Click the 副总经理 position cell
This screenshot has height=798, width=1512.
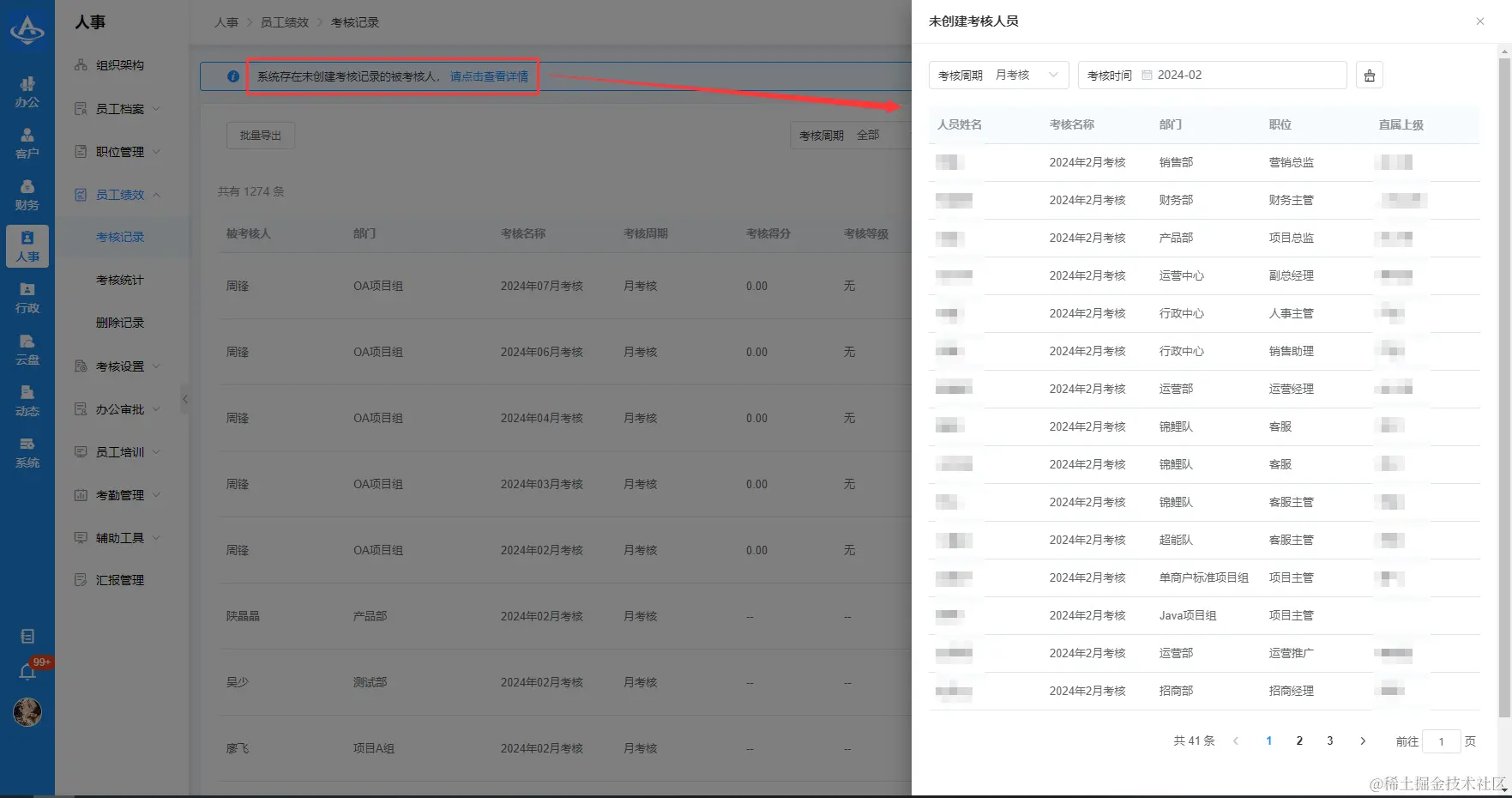[1292, 275]
